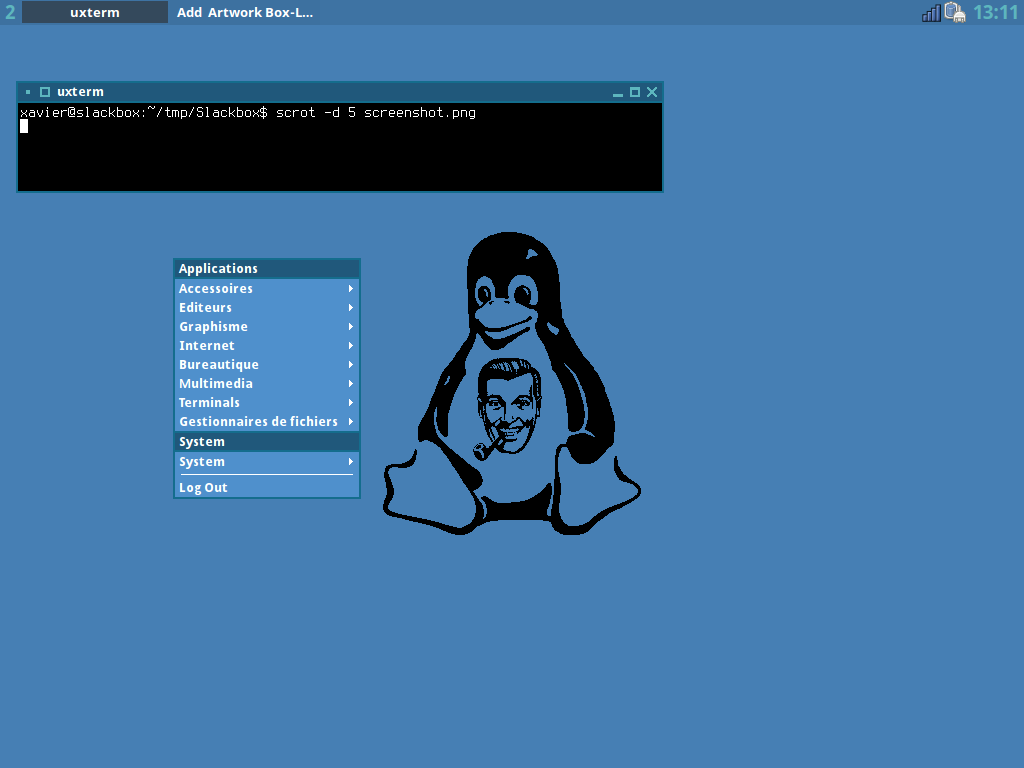Switch to Add Artwork Box-L... taskbar window
Viewport: 1024px width, 768px height.
(x=245, y=12)
